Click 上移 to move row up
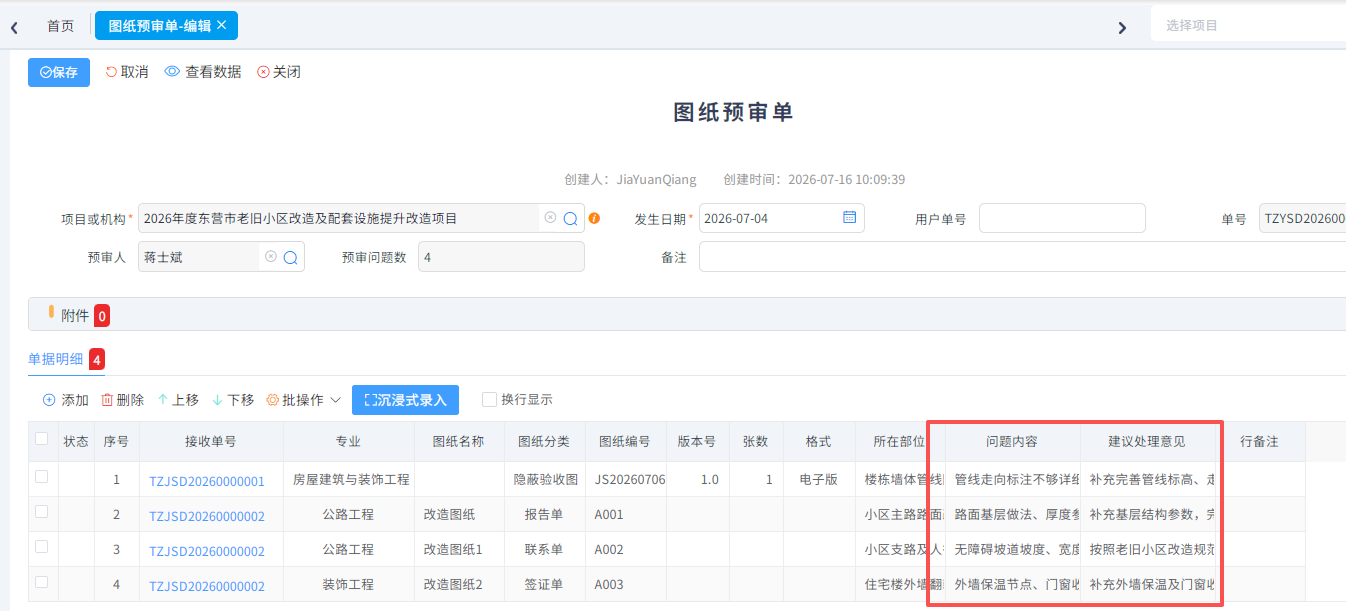 click(x=178, y=399)
